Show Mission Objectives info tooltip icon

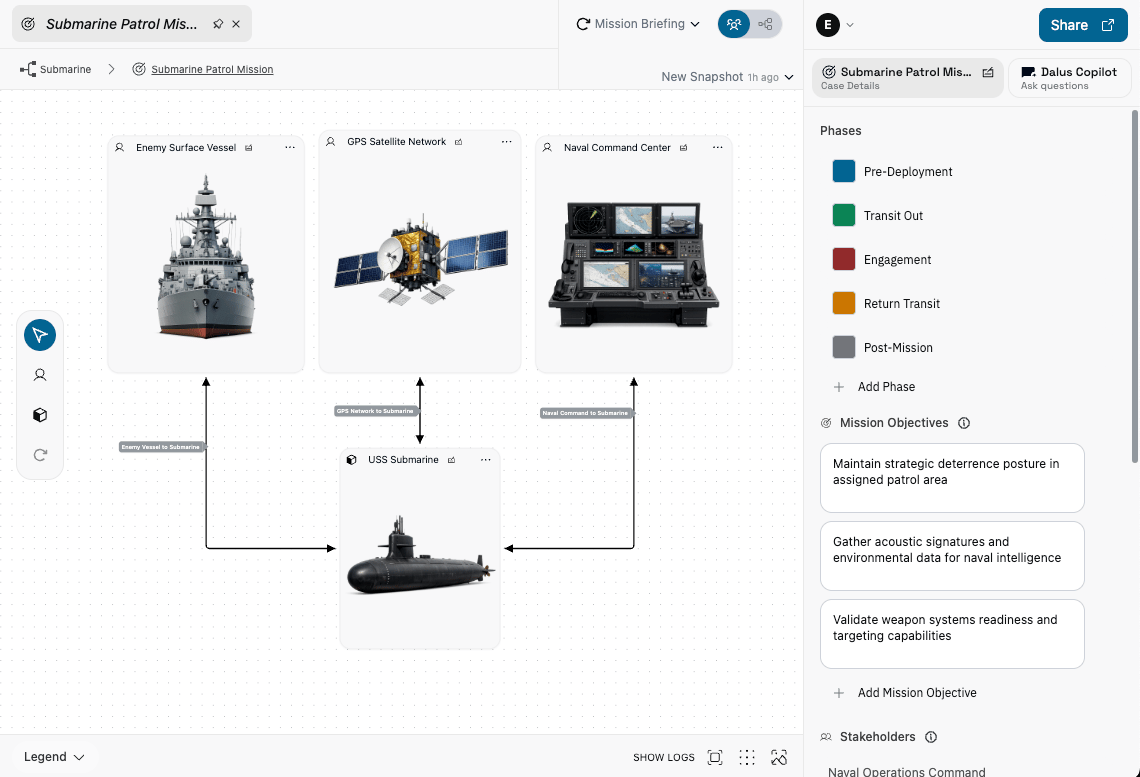(x=964, y=423)
